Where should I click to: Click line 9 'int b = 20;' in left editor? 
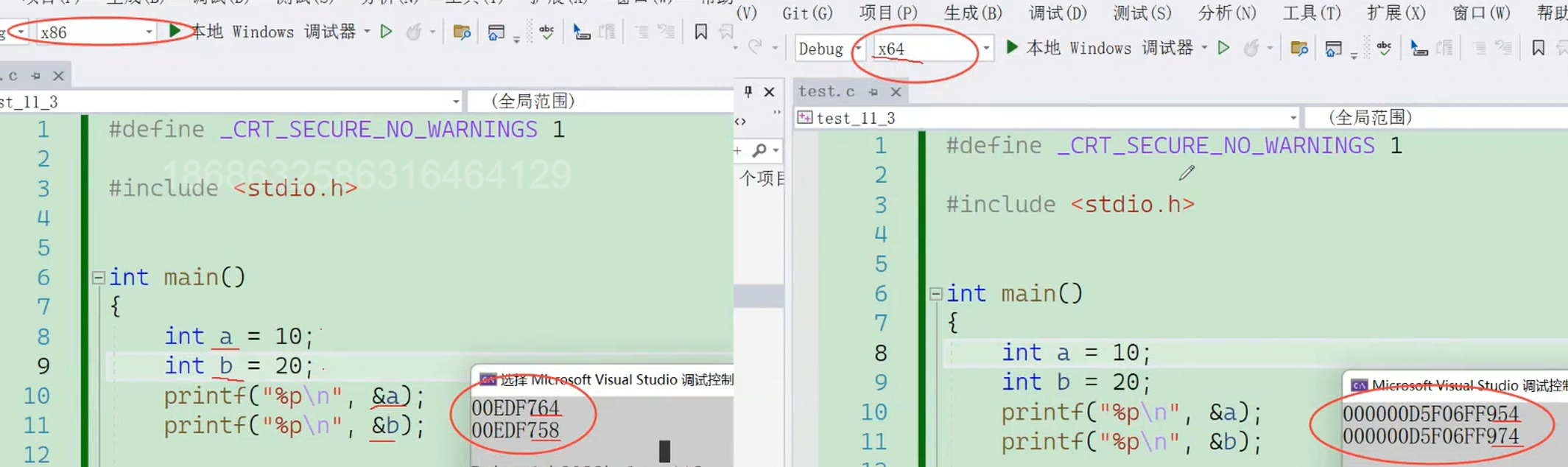[x=239, y=366]
